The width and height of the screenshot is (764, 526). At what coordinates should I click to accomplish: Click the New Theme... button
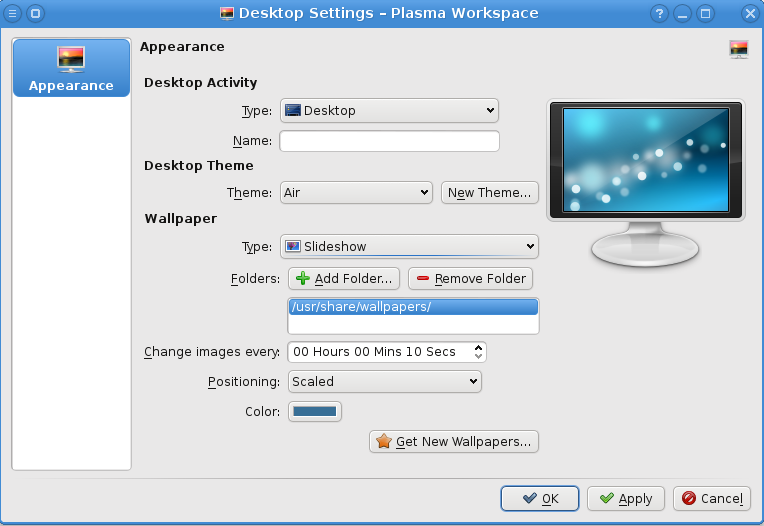click(490, 192)
